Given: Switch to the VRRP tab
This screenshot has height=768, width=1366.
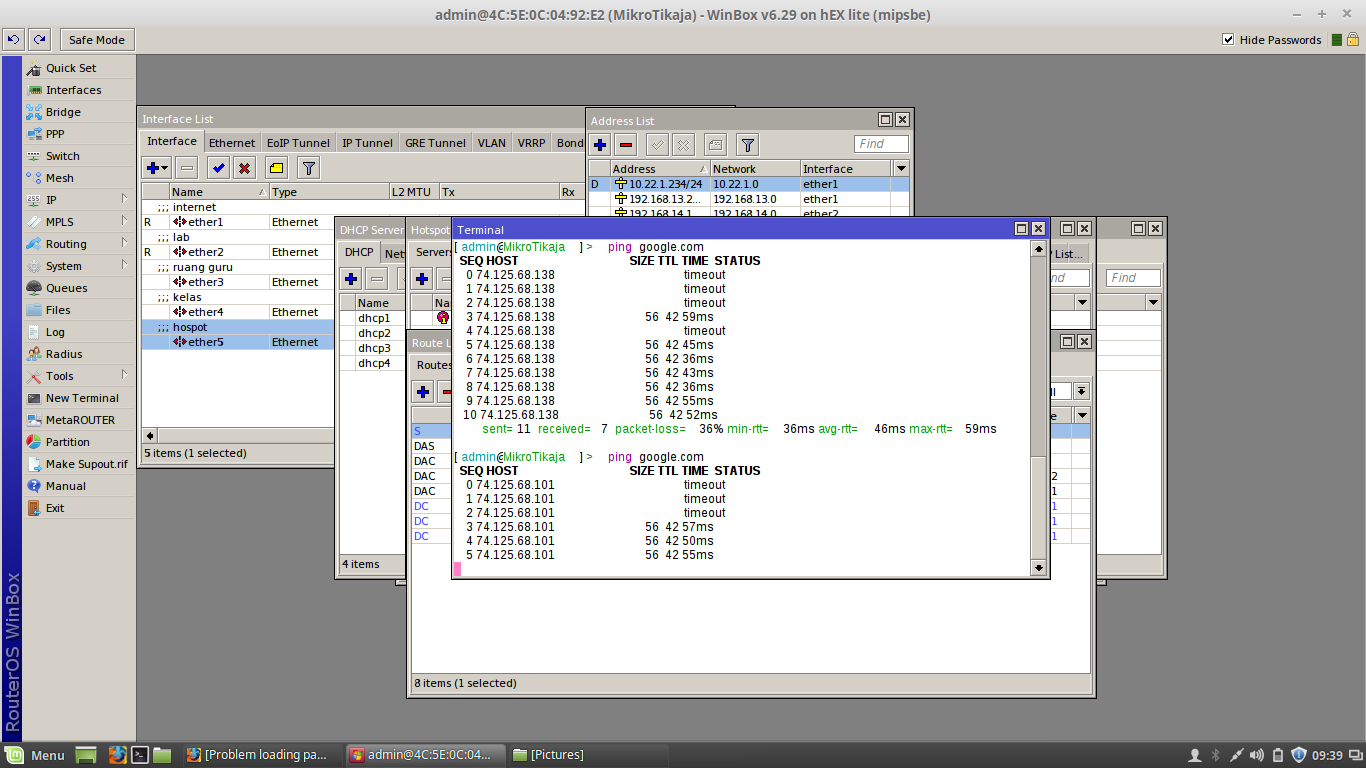Looking at the screenshot, I should pyautogui.click(x=531, y=143).
